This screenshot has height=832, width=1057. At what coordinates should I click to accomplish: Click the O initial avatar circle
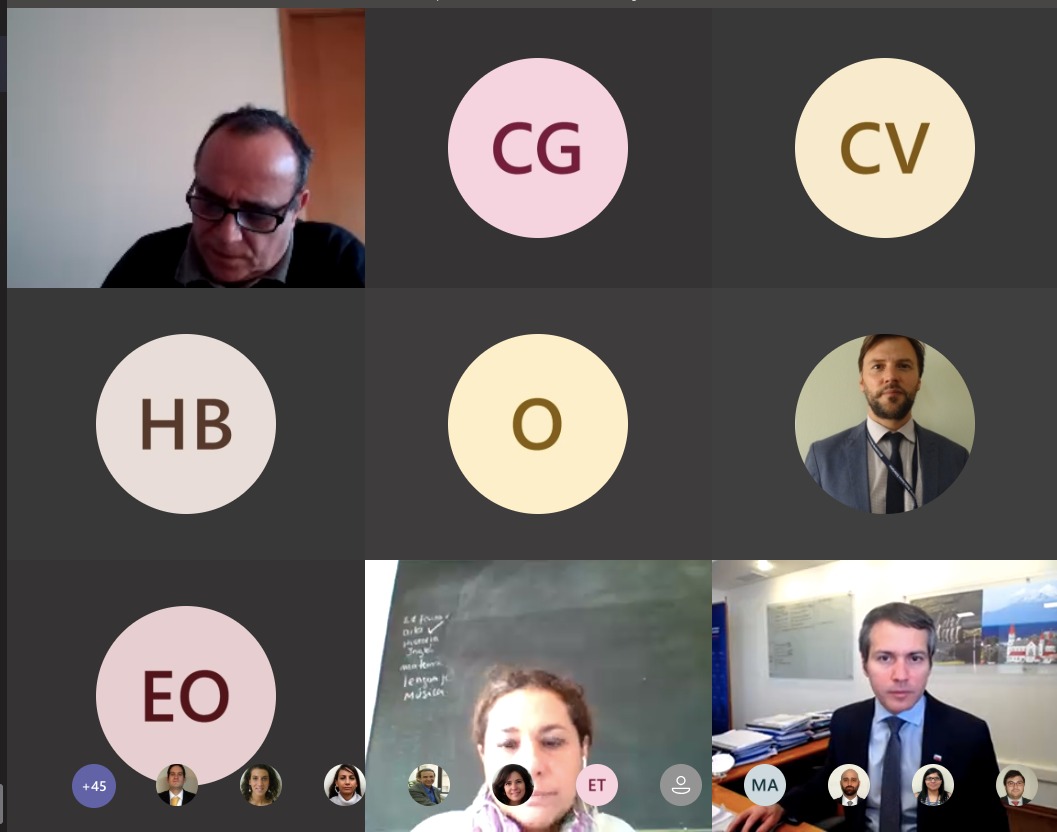coord(537,423)
